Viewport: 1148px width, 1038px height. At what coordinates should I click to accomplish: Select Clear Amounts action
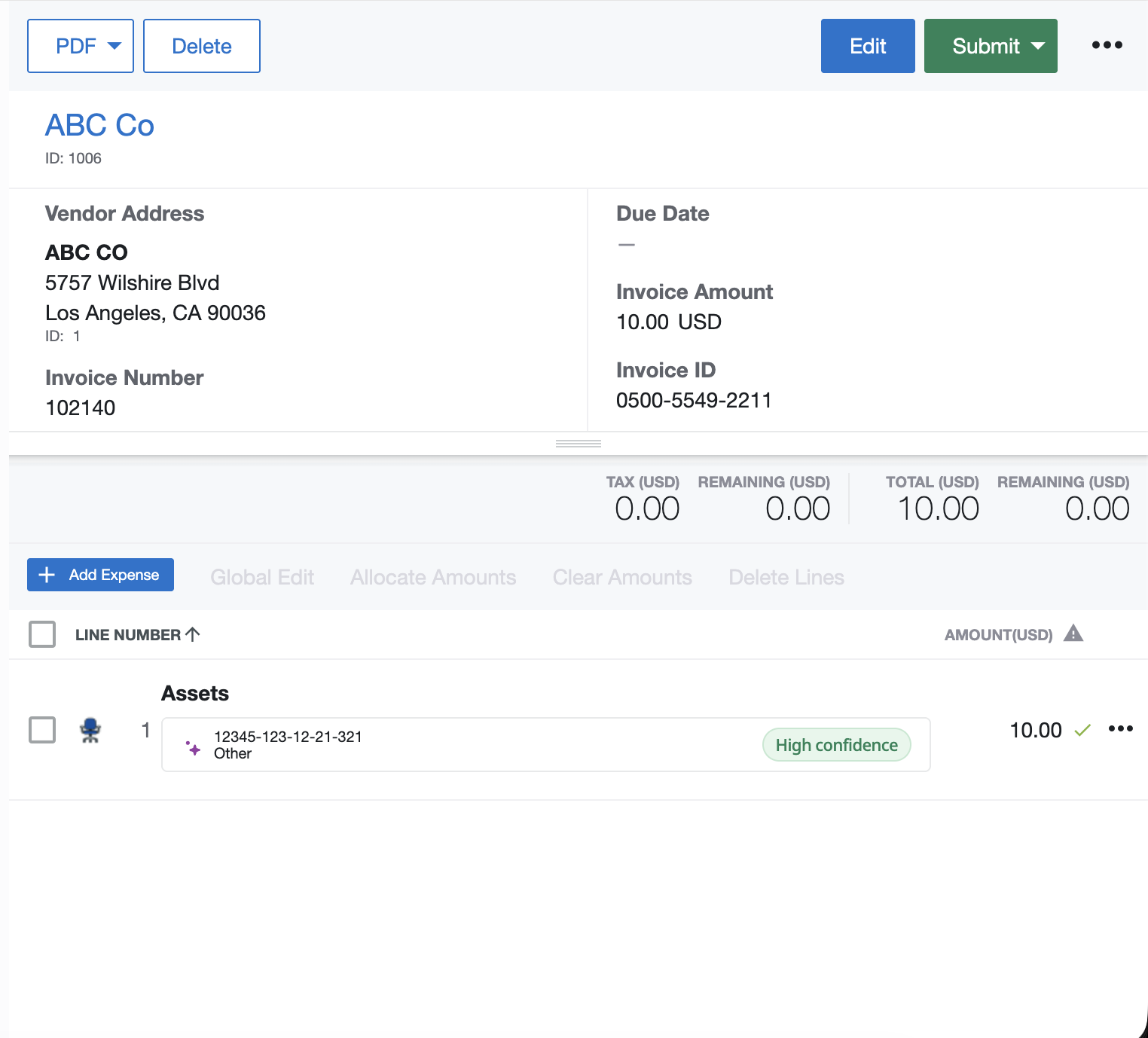click(x=622, y=577)
